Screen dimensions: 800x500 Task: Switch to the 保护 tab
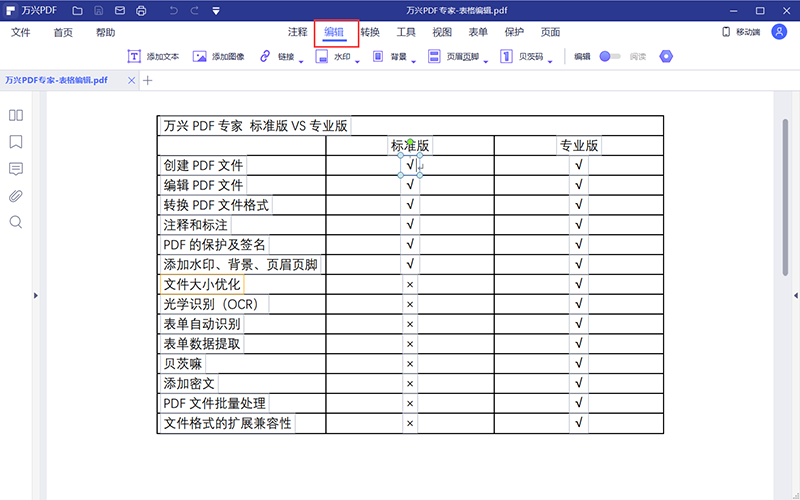pos(514,32)
